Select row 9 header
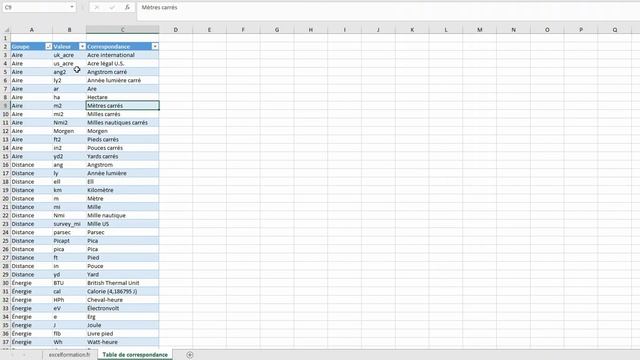Image resolution: width=640 pixels, height=360 pixels. 5,106
